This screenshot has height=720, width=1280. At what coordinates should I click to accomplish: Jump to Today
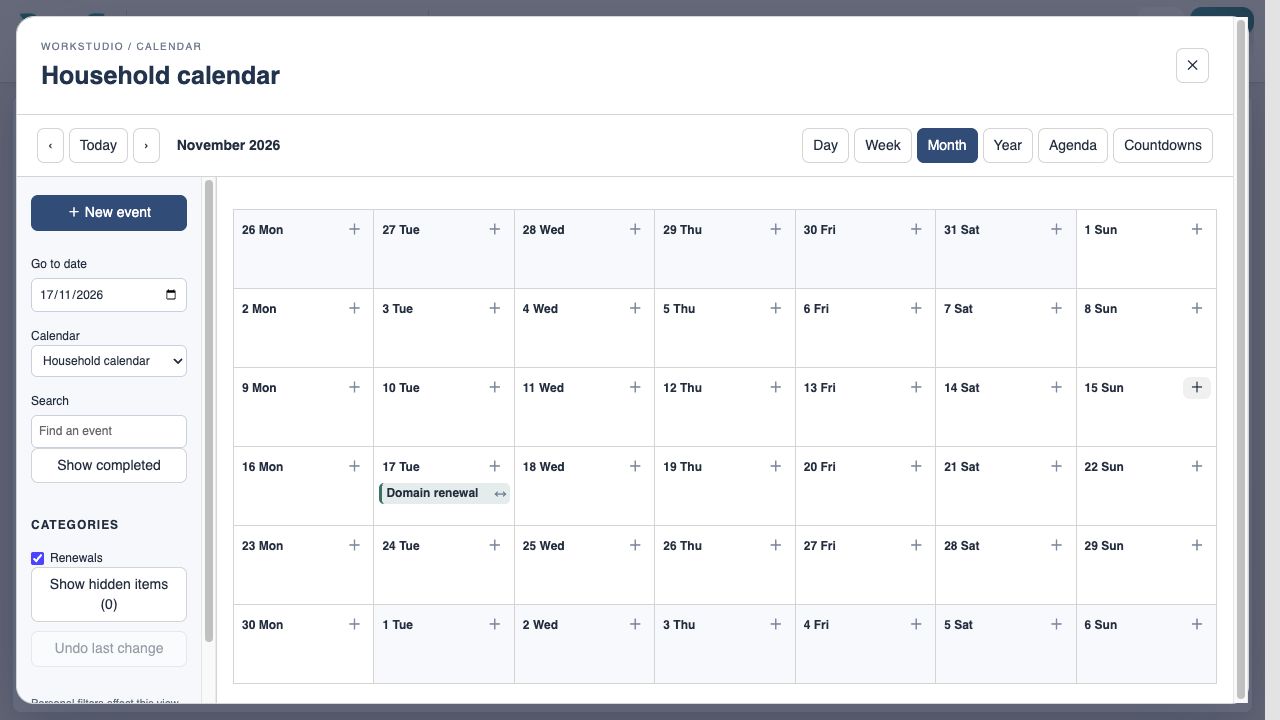tap(98, 145)
